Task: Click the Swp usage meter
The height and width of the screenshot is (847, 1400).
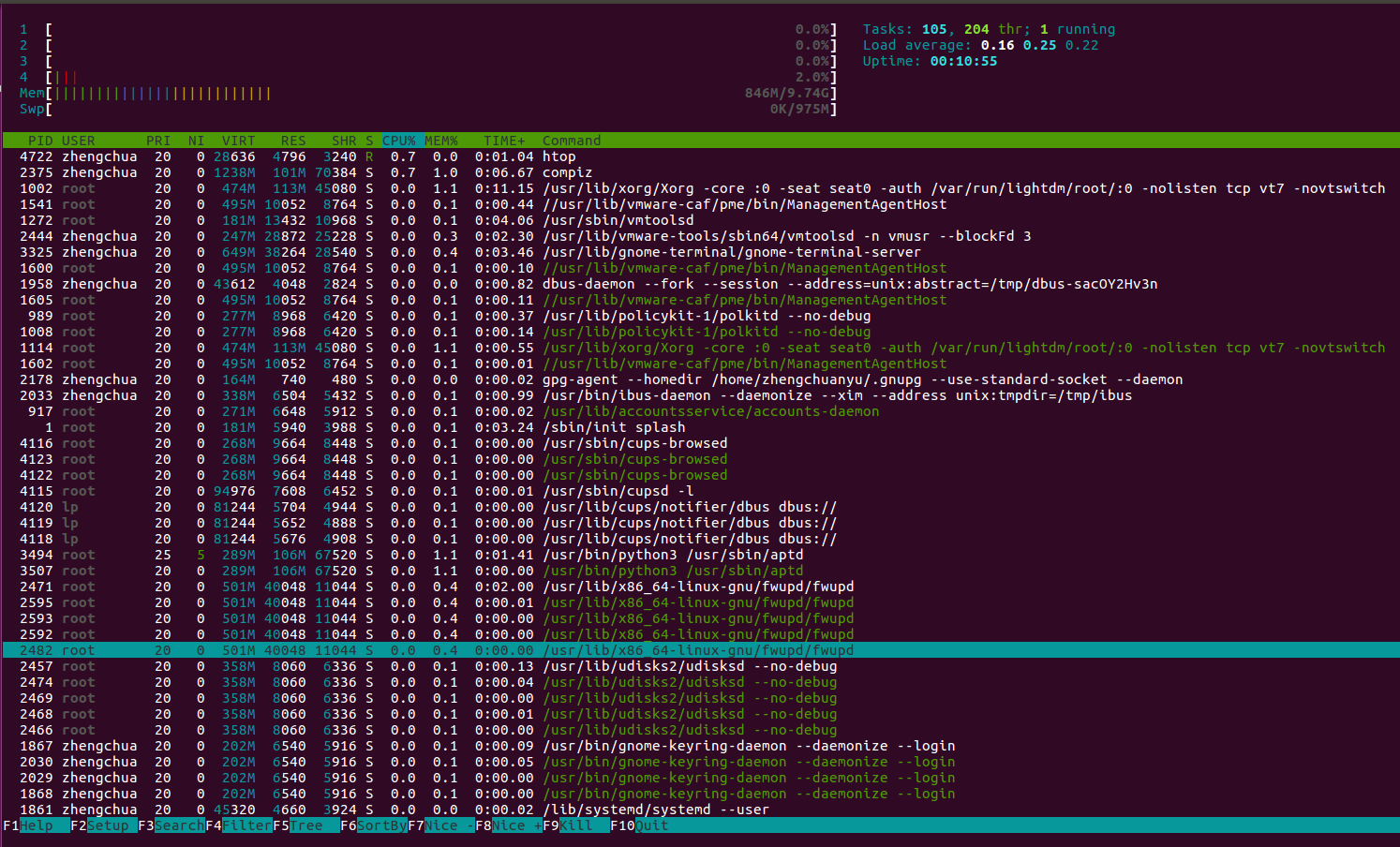Action: tap(428, 109)
